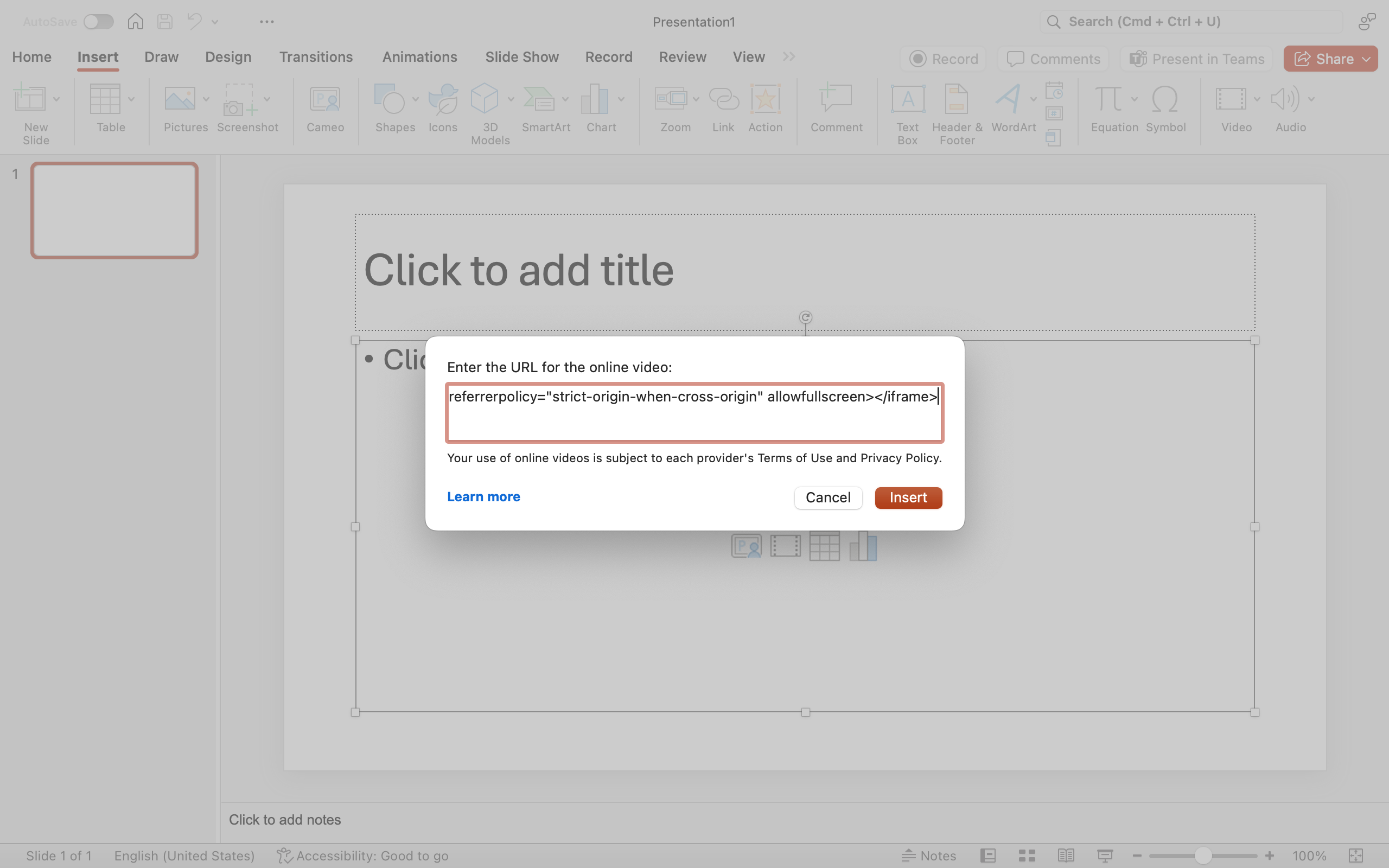Click the Audio speaker icon
Screen dimensions: 1389x868
coord(1285,99)
